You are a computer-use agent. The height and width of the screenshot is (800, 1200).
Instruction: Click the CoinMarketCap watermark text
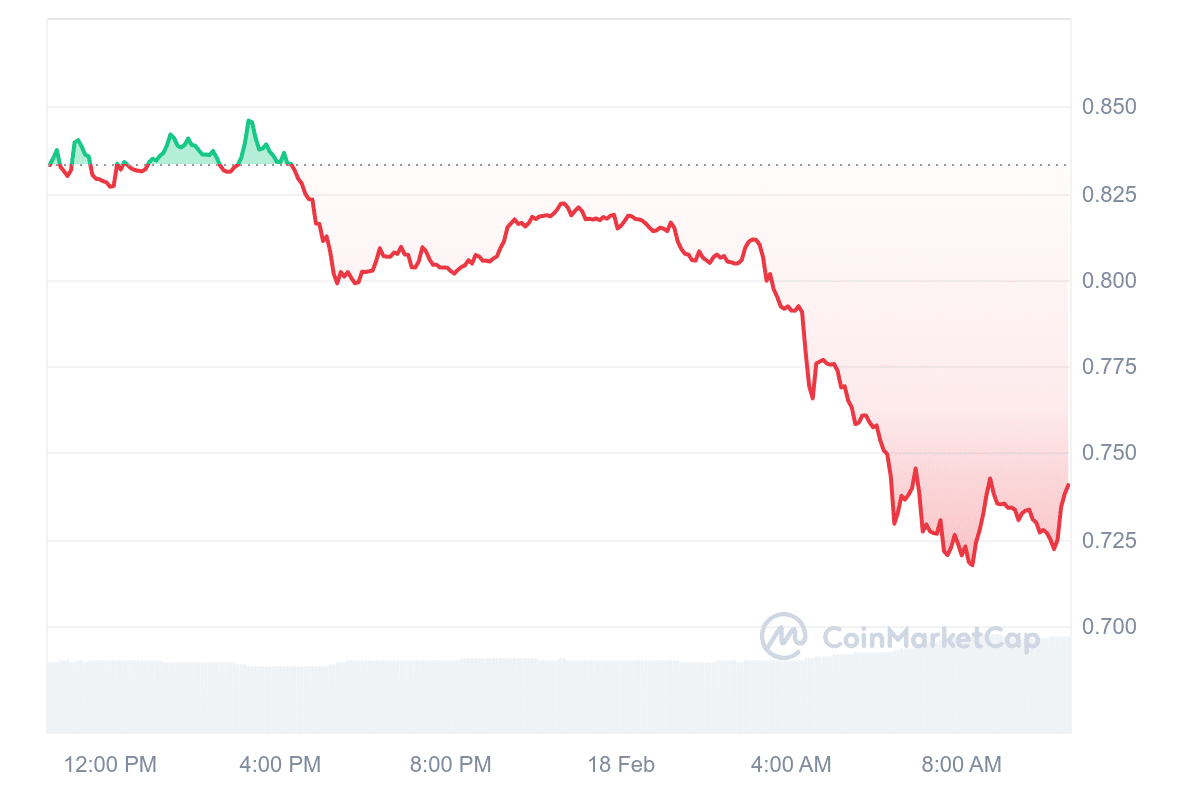coord(931,637)
